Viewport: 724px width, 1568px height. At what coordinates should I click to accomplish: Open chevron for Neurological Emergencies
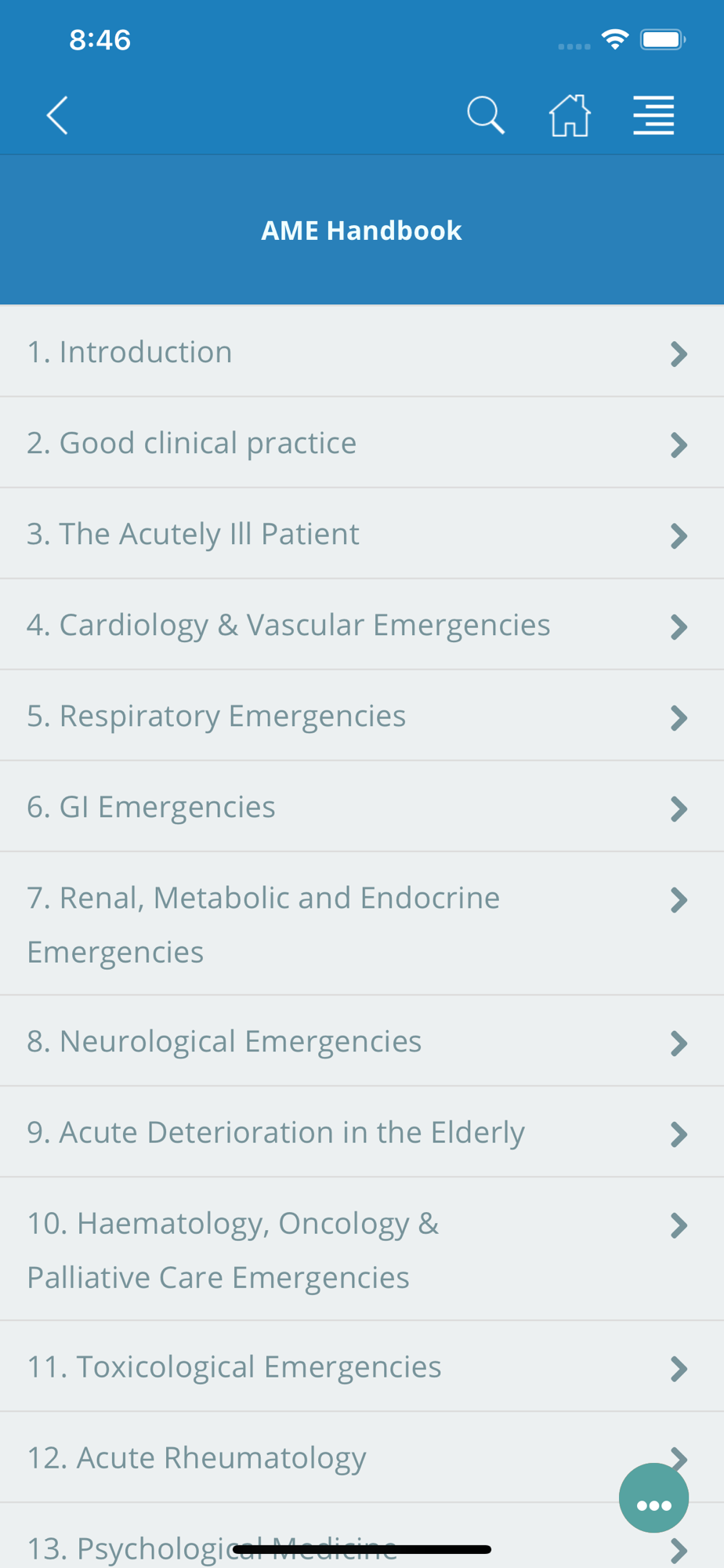tap(679, 1044)
